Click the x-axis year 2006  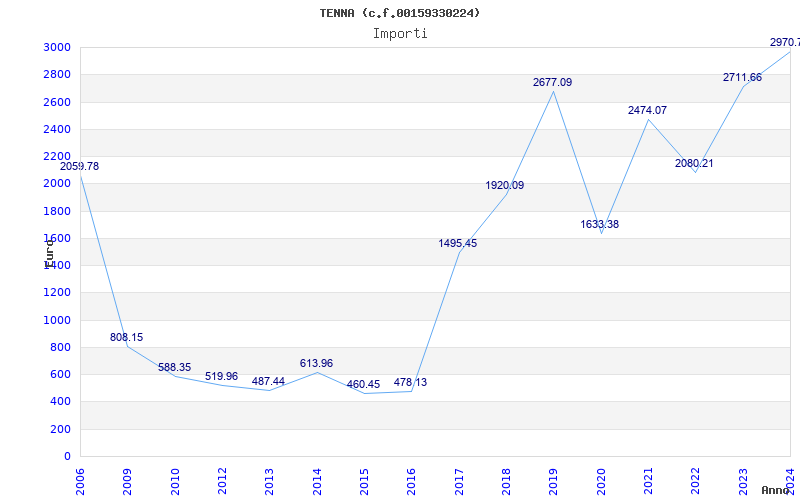pos(80,482)
